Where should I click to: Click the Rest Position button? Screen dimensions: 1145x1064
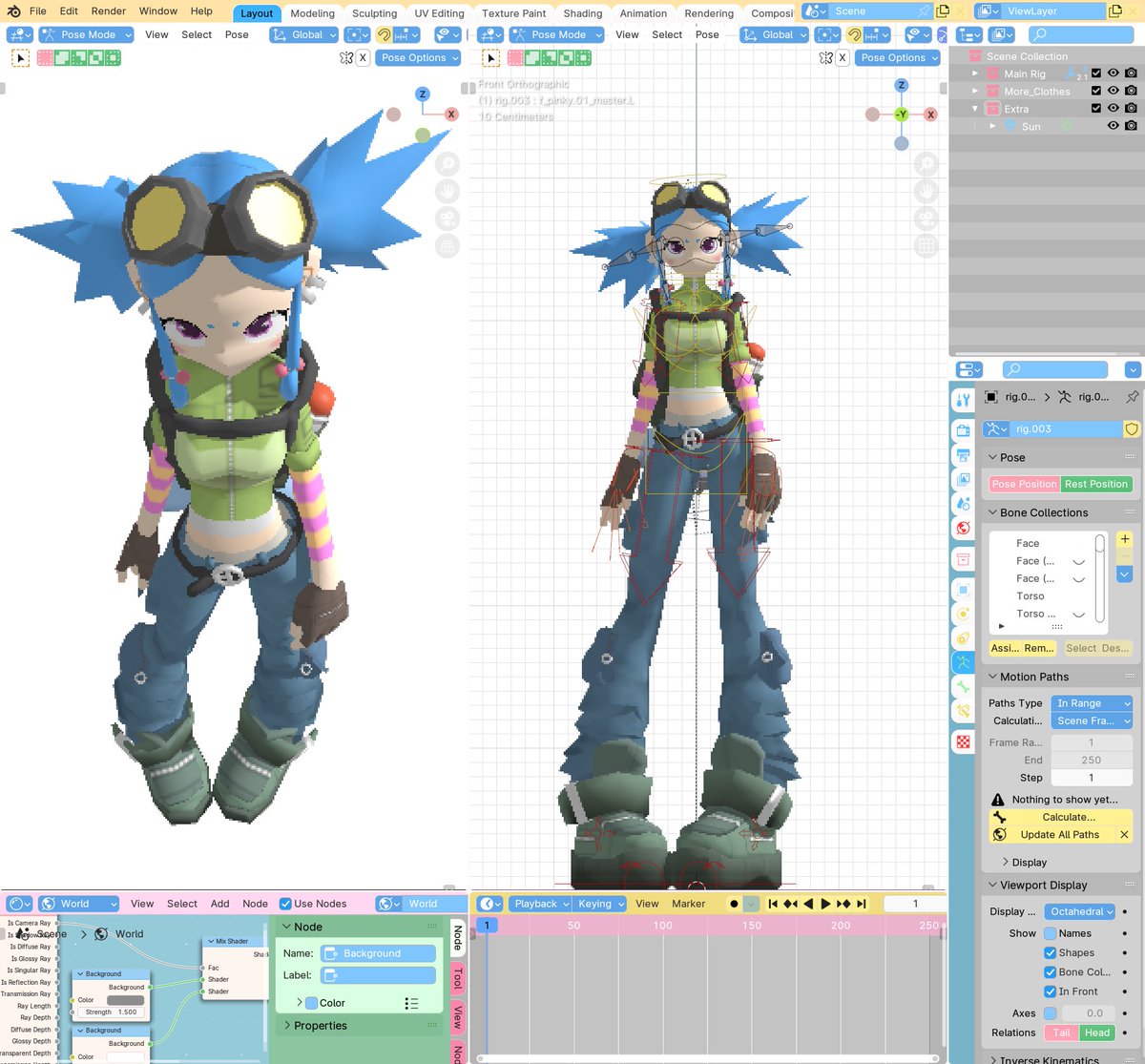tap(1097, 484)
